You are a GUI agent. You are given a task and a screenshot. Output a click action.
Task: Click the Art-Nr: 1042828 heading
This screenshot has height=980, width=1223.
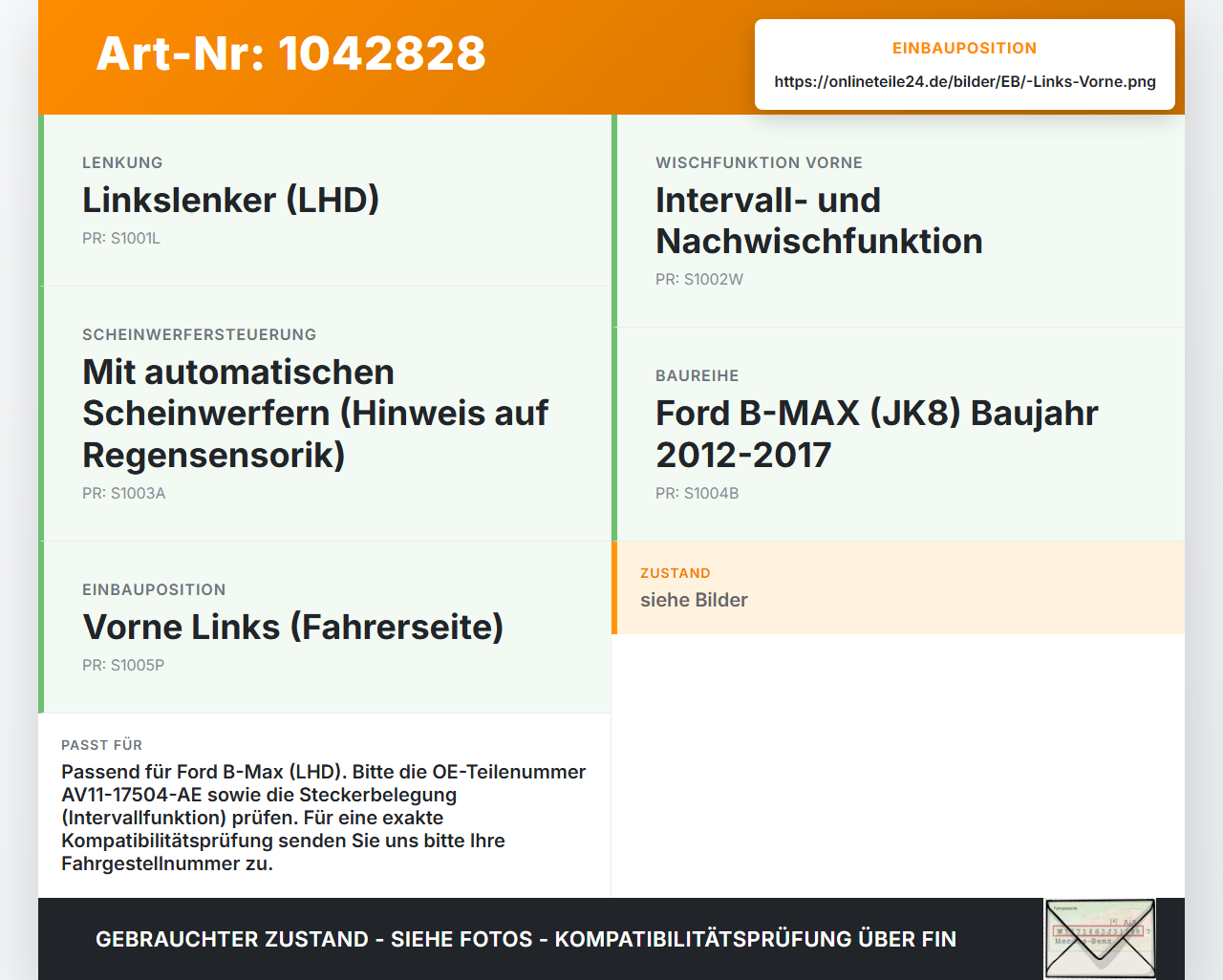click(x=290, y=53)
